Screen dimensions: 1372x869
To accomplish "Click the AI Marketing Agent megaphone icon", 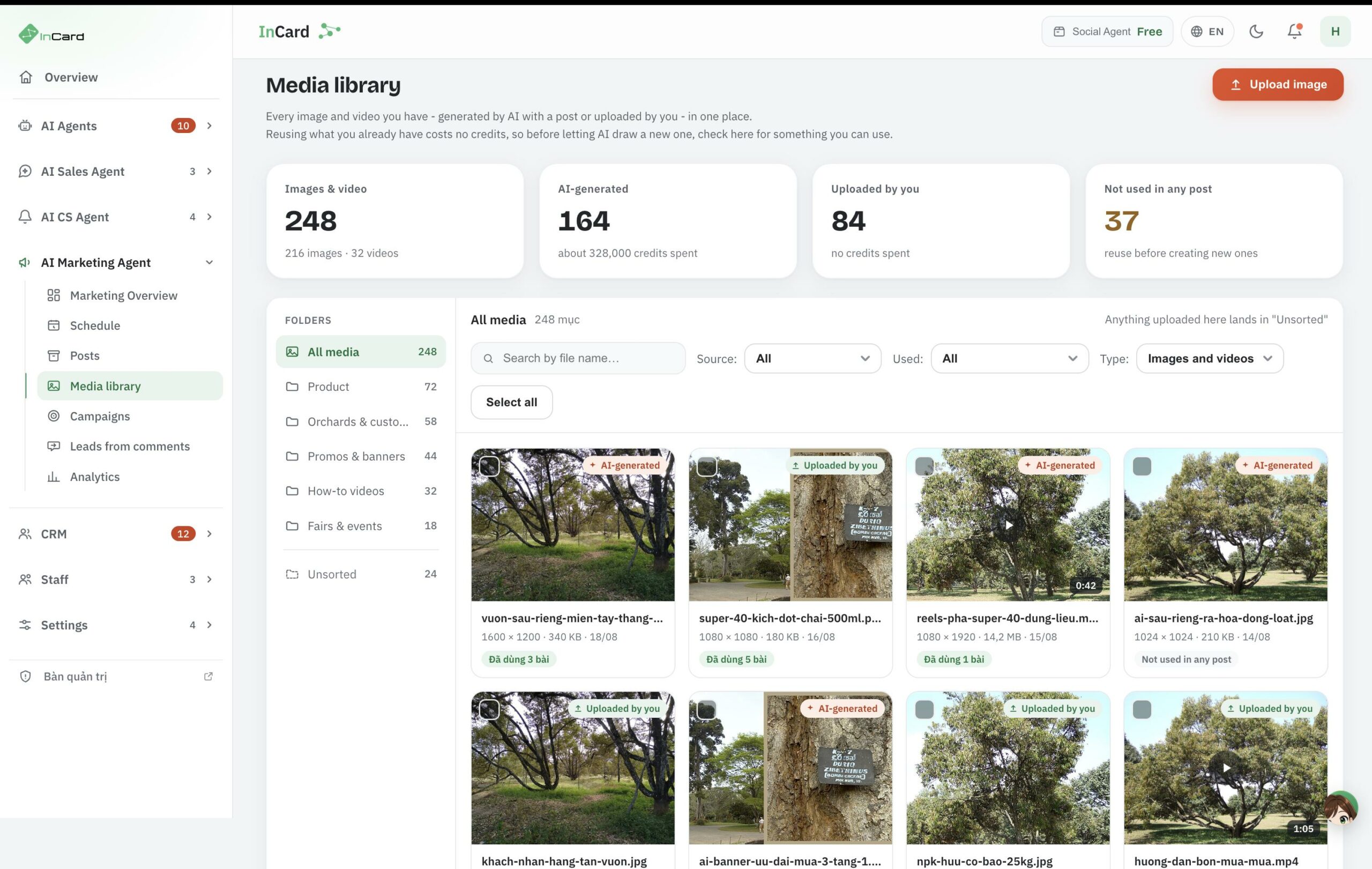I will pos(25,262).
